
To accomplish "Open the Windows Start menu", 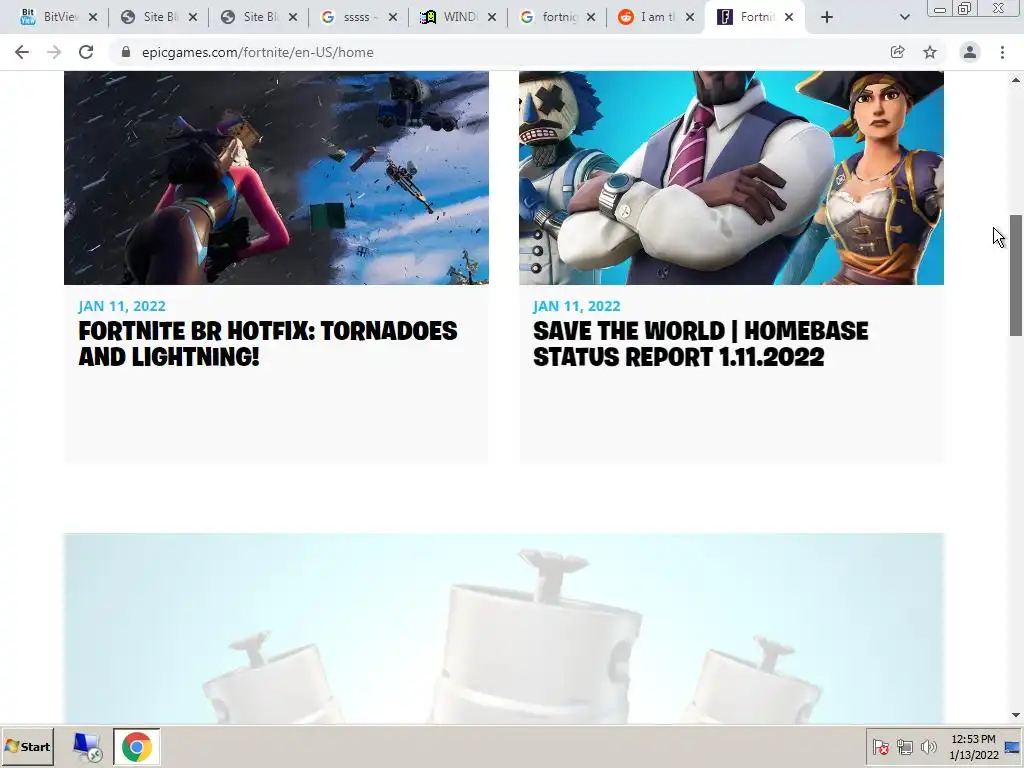I will coord(27,746).
